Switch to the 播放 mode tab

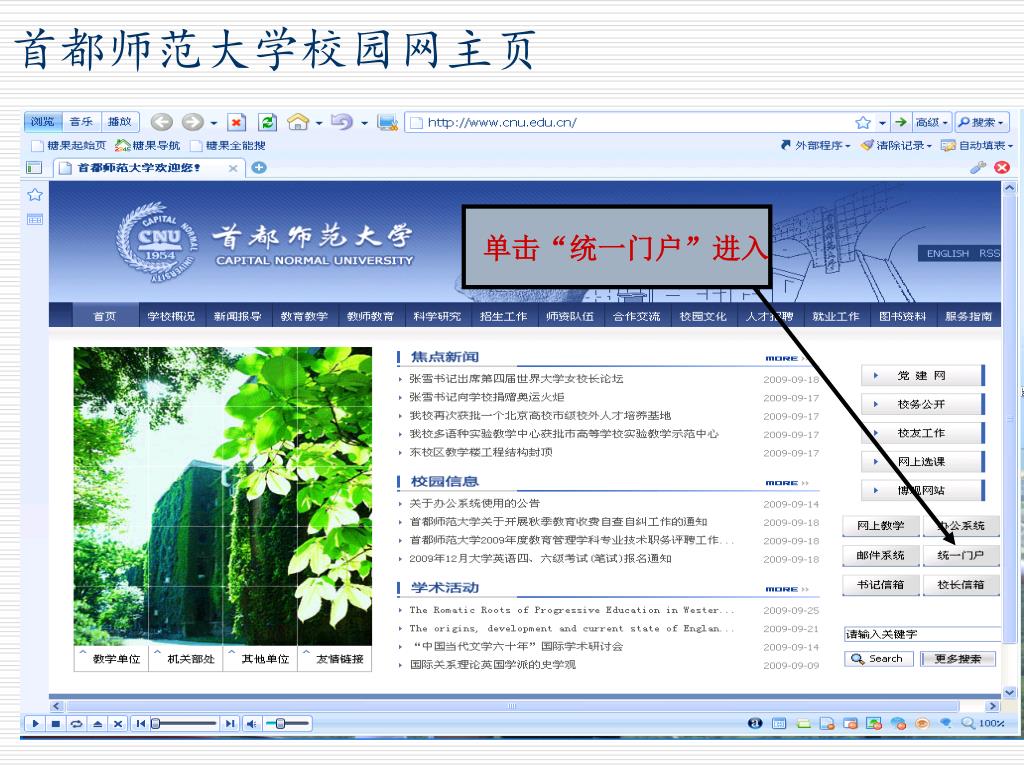click(x=120, y=121)
